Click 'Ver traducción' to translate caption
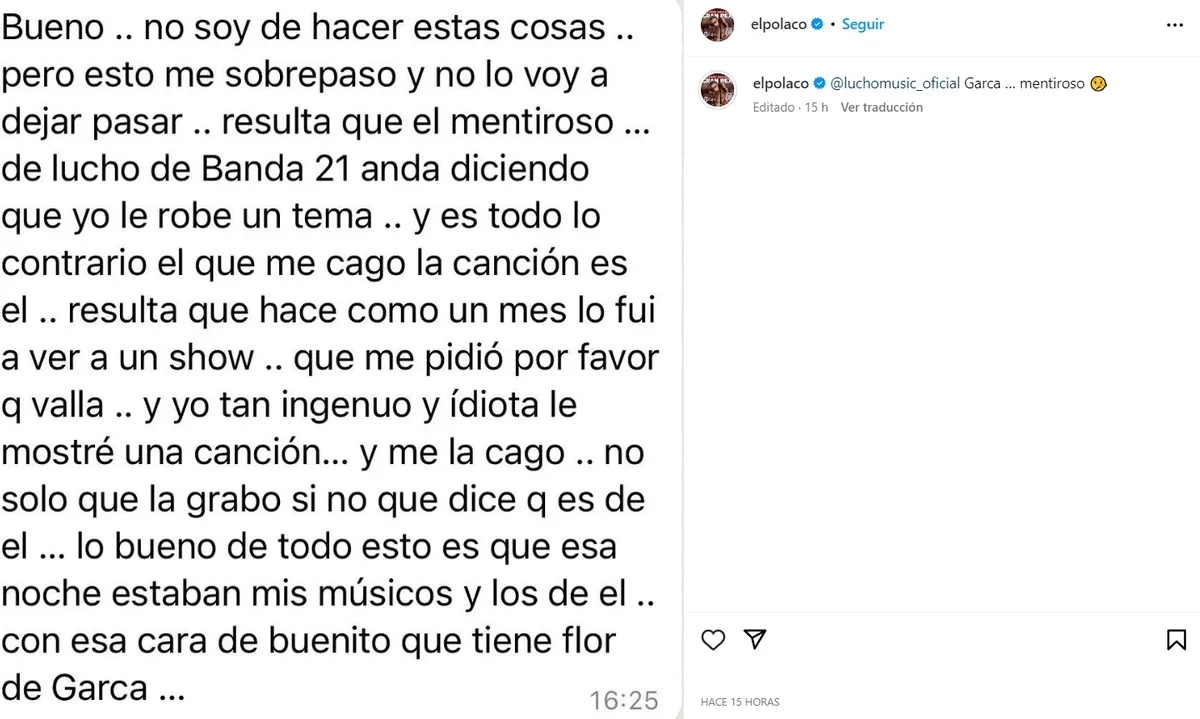 pyautogui.click(x=881, y=107)
